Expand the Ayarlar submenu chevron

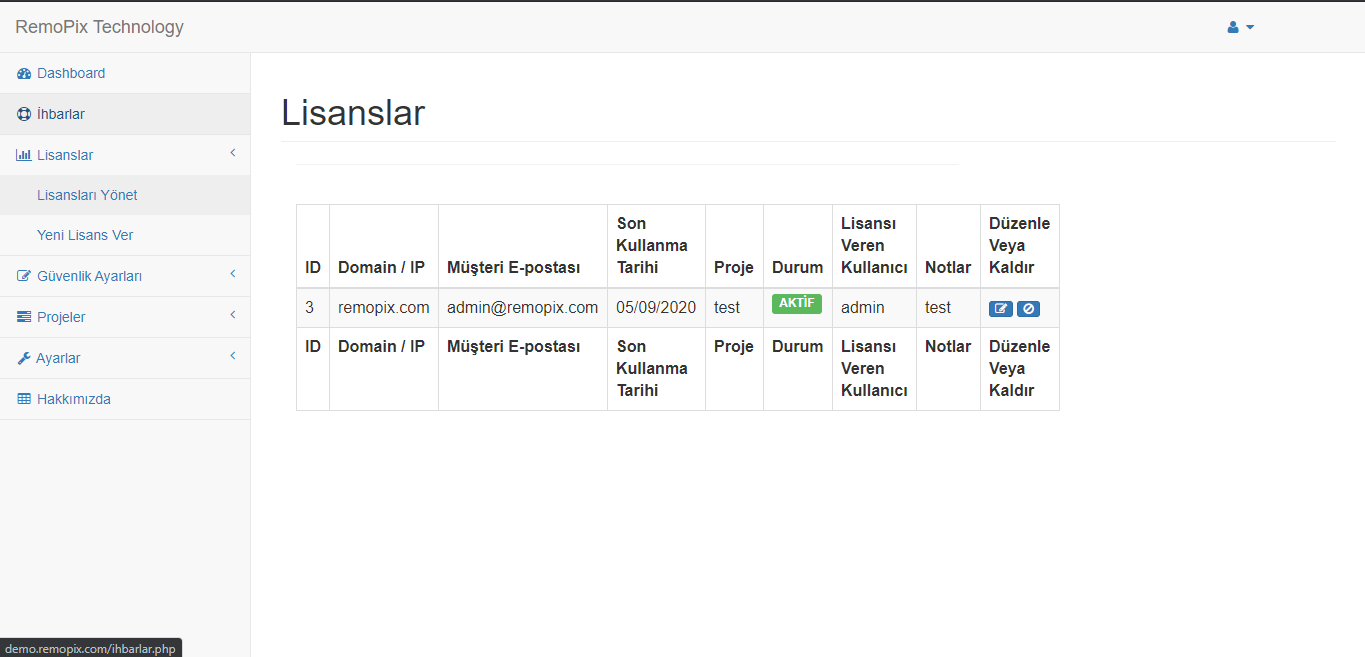(232, 356)
